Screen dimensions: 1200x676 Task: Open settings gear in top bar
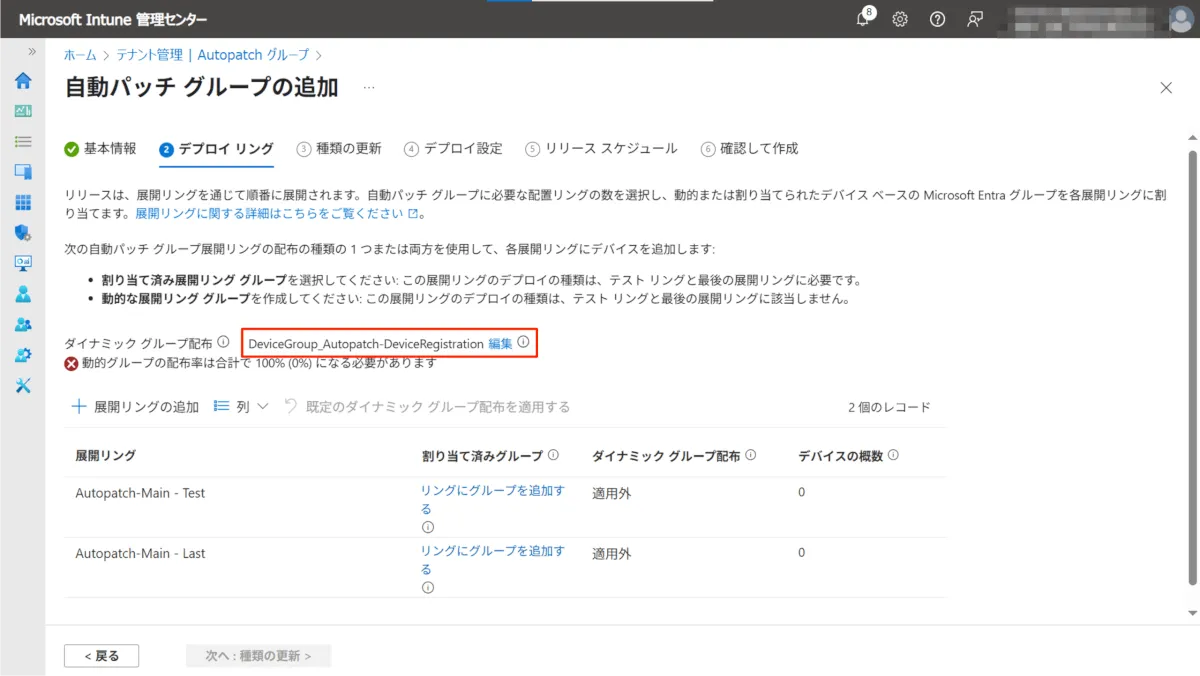[900, 19]
